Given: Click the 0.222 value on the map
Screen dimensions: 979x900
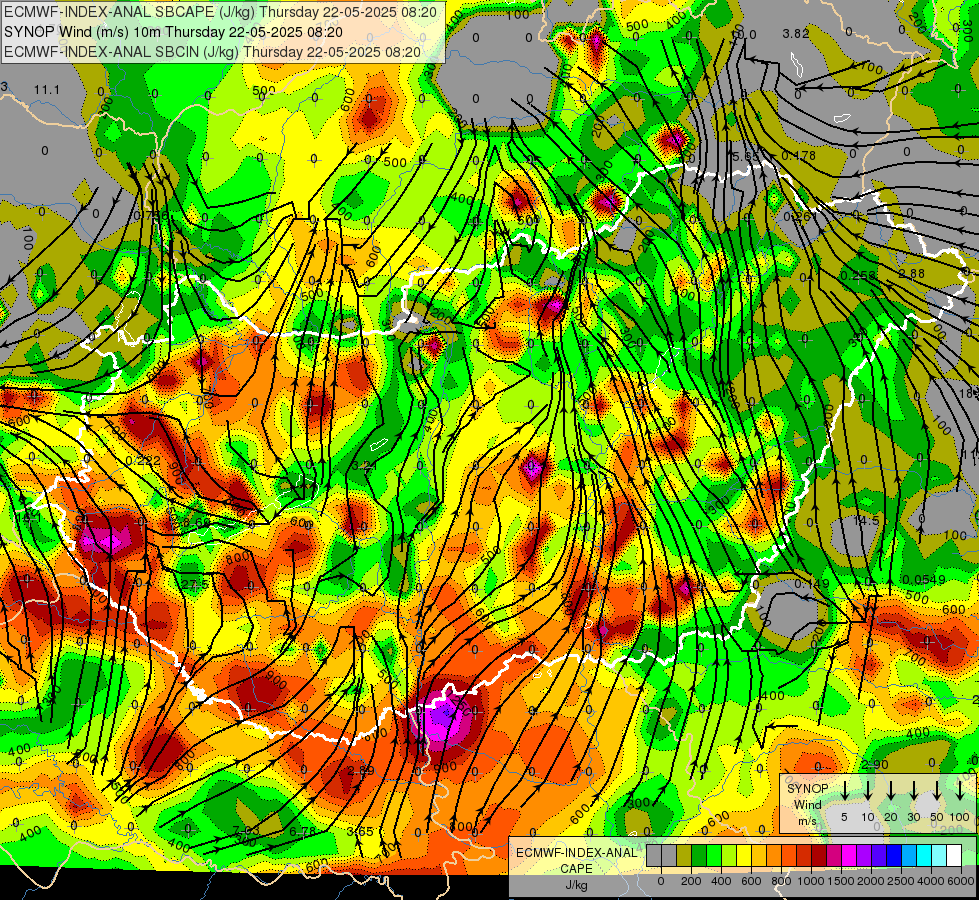Looking at the screenshot, I should pos(143,461).
